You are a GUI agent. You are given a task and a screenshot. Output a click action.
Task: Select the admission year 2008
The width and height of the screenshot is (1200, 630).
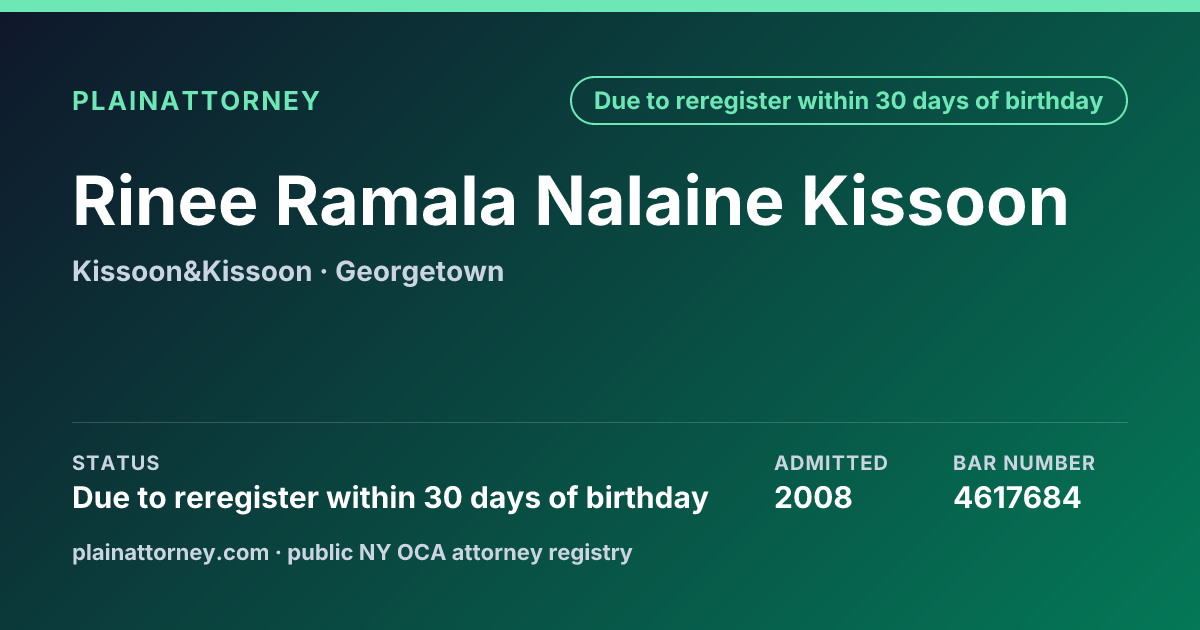pos(813,498)
